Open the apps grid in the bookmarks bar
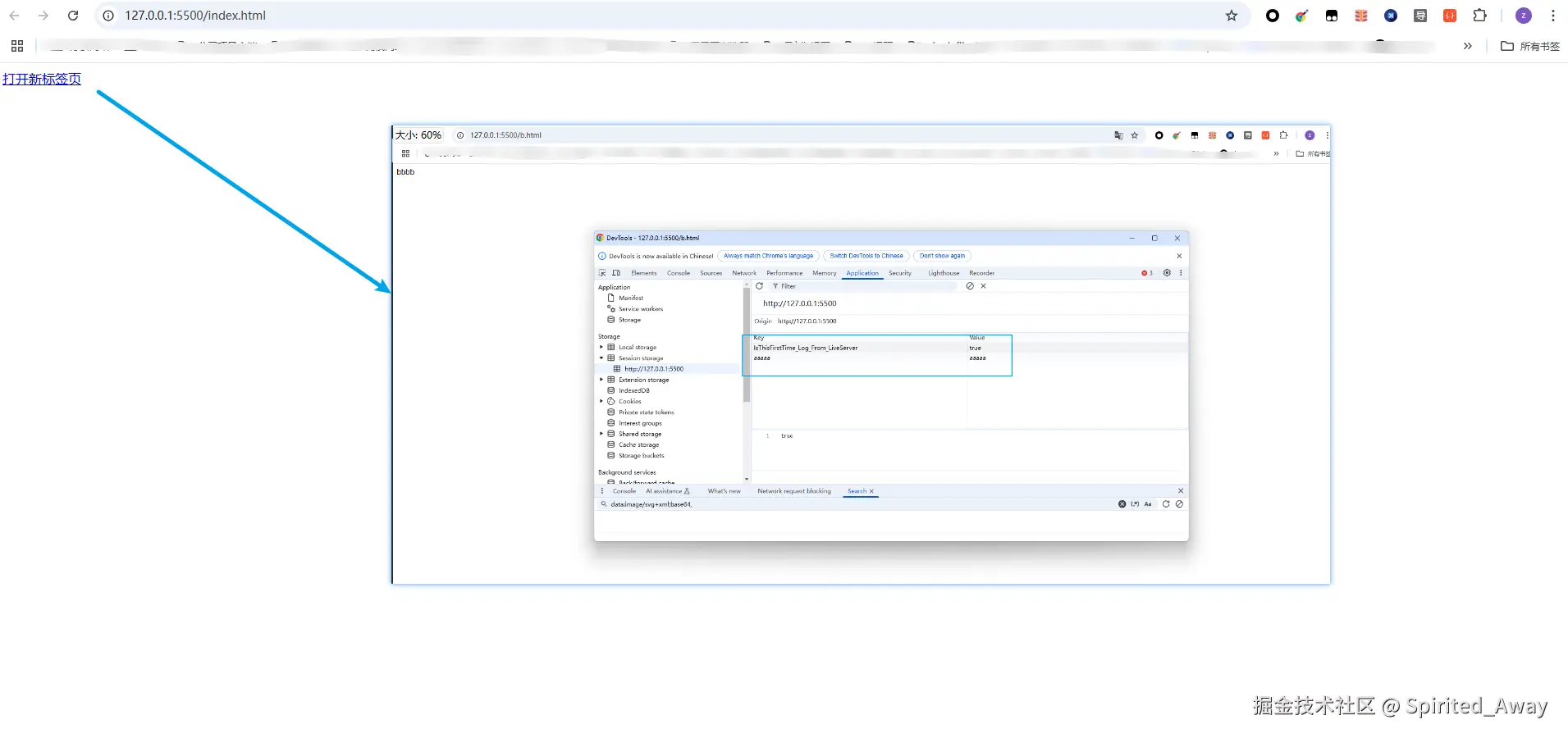This screenshot has height=738, width=1568. (17, 46)
